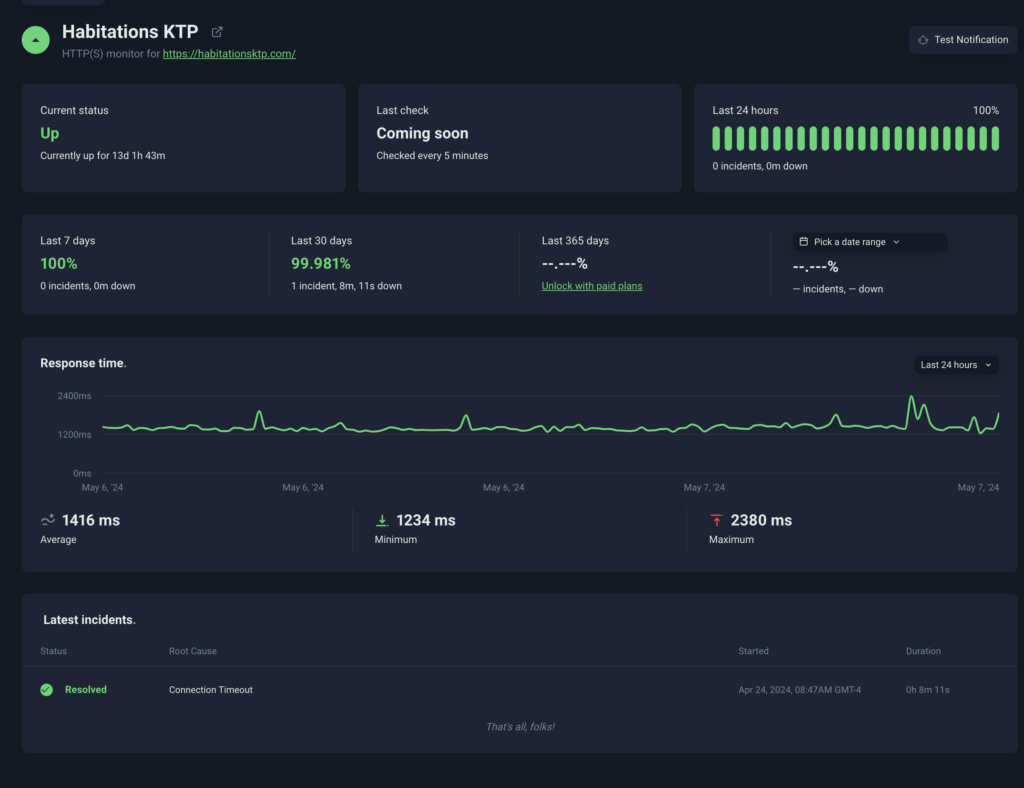Click the Last 30 days 99.981% value
Viewport: 1024px width, 788px height.
pos(321,264)
